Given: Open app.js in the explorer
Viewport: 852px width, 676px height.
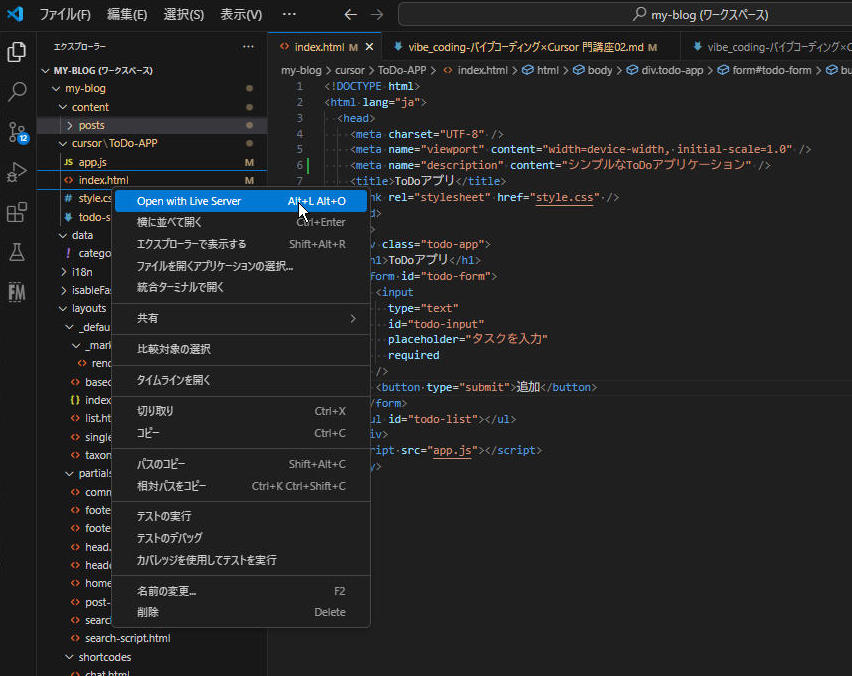Looking at the screenshot, I should click(92, 161).
